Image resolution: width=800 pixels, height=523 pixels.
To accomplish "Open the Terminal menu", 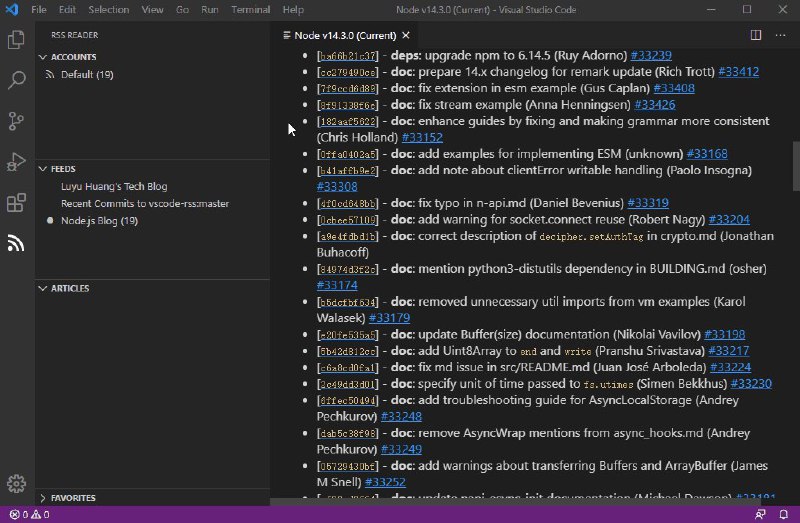I will pyautogui.click(x=251, y=9).
